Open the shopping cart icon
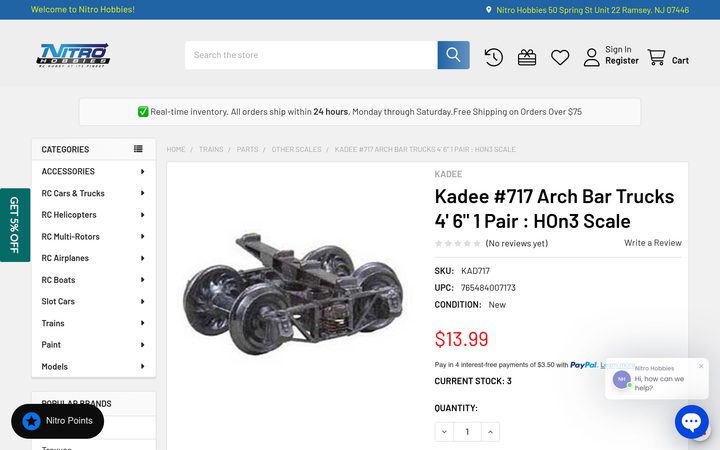This screenshot has width=720, height=450. click(x=656, y=57)
